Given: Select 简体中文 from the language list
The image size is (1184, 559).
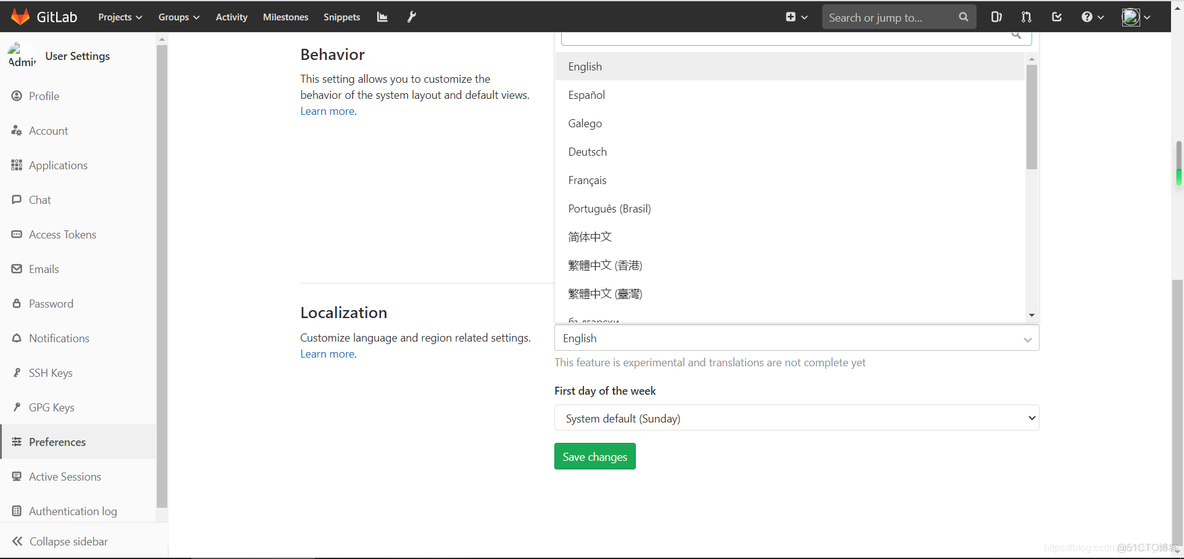Looking at the screenshot, I should 590,237.
